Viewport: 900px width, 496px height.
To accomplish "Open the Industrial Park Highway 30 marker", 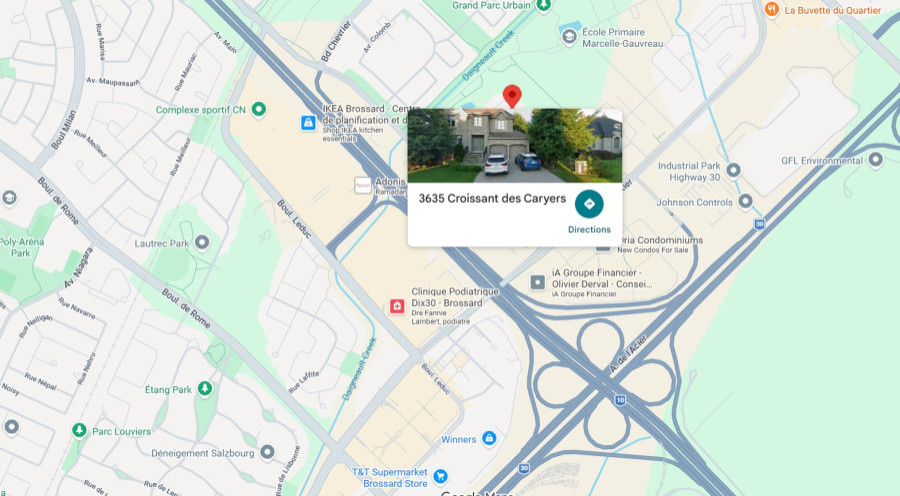I will tap(733, 170).
